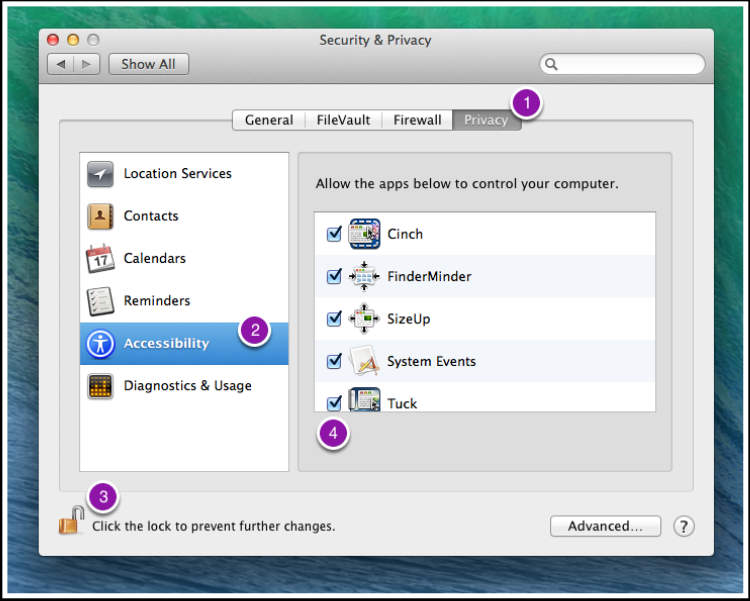
Task: Click the System Events app name
Action: pos(431,361)
